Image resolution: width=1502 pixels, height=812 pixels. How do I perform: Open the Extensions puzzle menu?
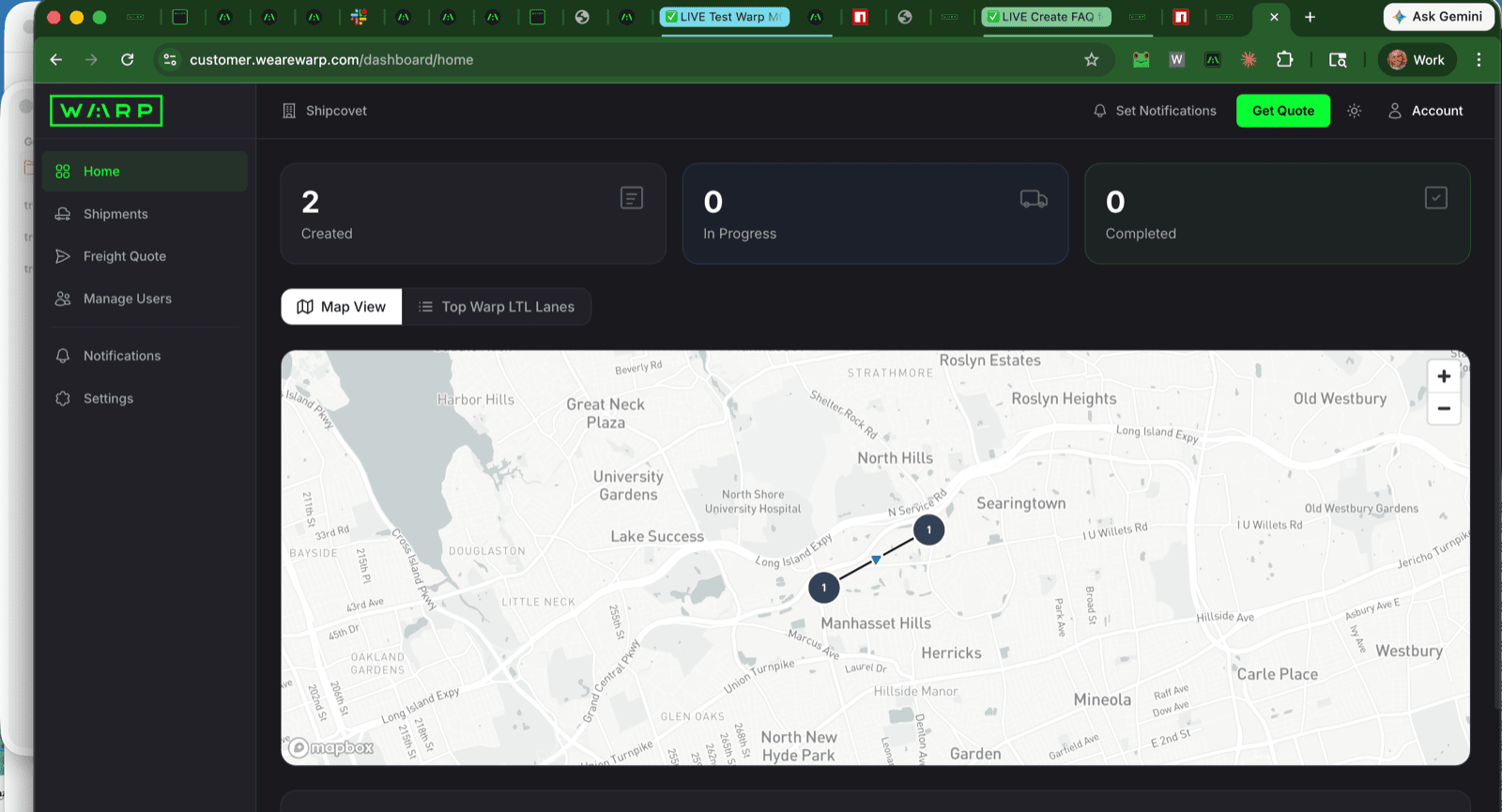[1285, 59]
